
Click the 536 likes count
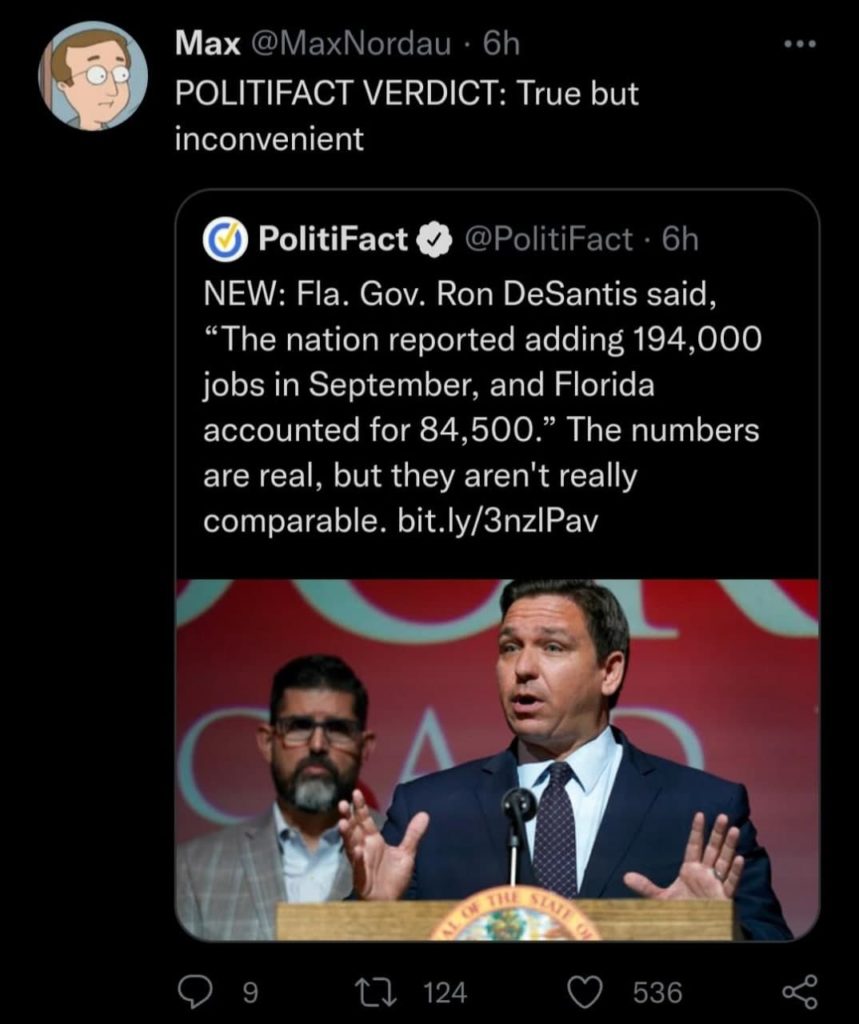coord(658,992)
